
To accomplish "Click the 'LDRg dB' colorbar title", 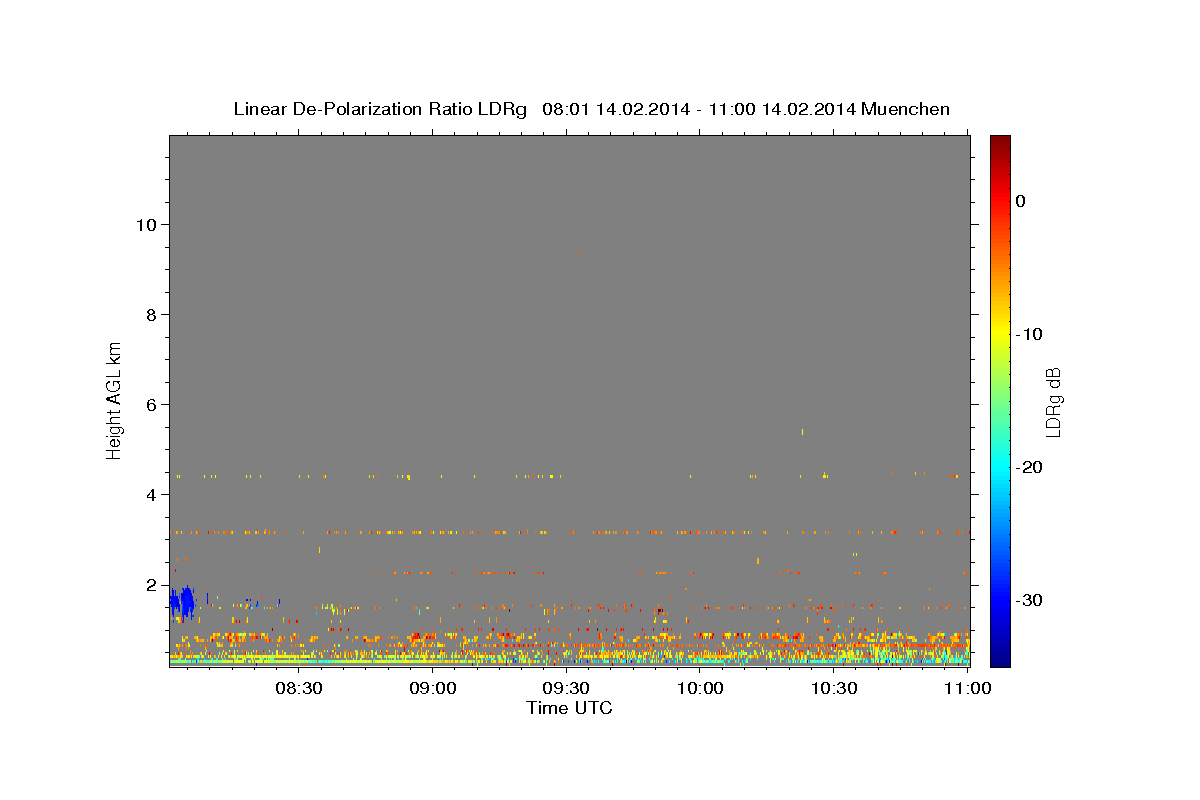I will pyautogui.click(x=1053, y=401).
